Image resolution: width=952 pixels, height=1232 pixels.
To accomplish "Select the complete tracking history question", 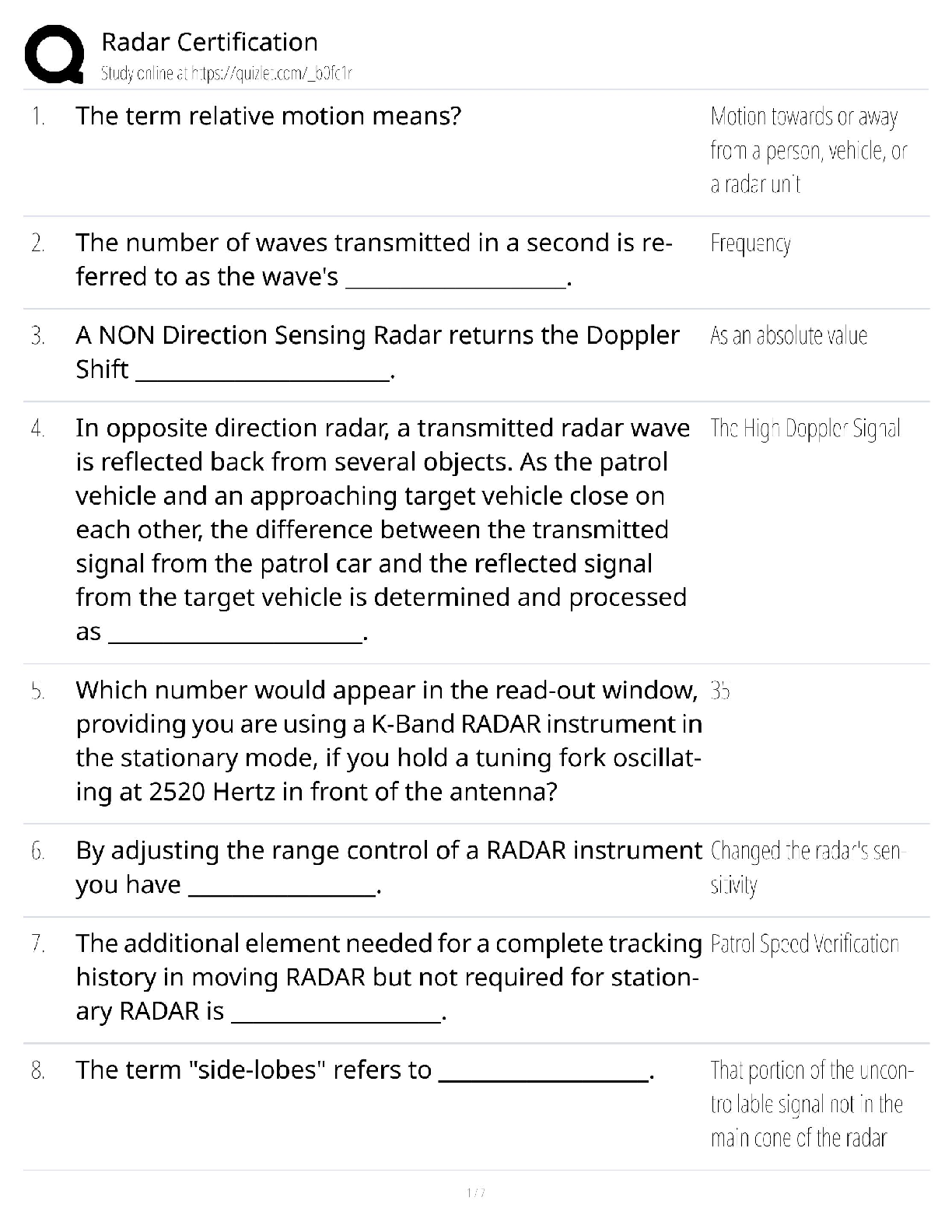I will pos(387,978).
